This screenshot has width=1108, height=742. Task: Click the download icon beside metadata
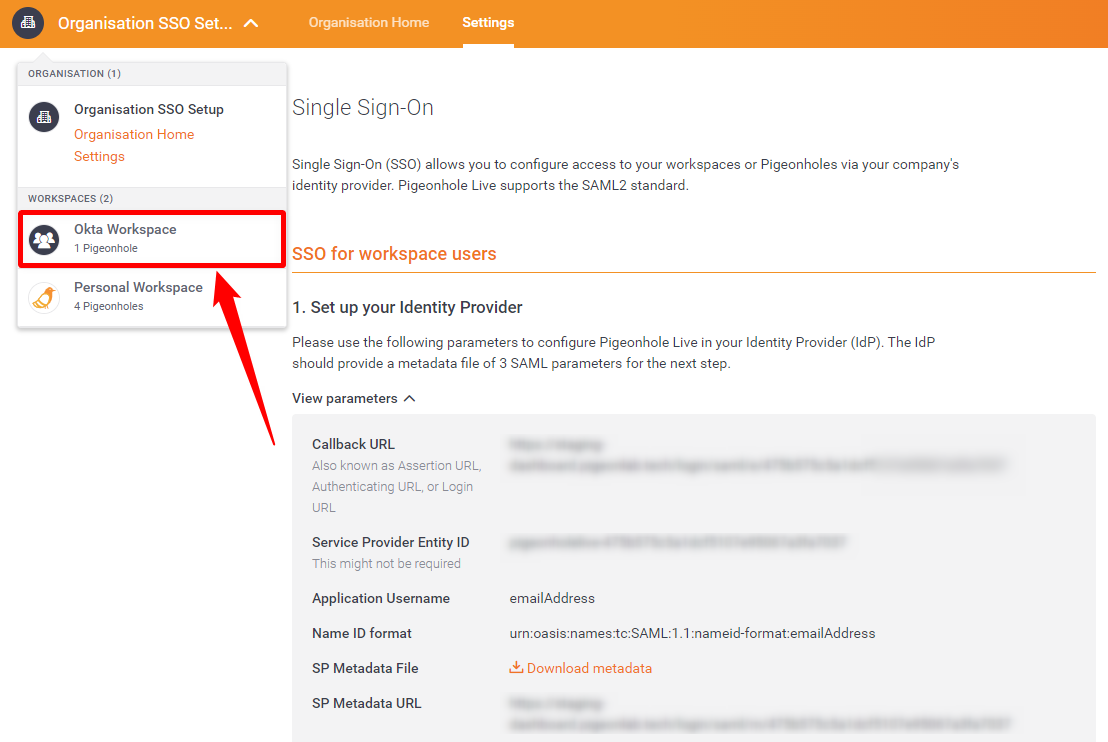pos(516,668)
